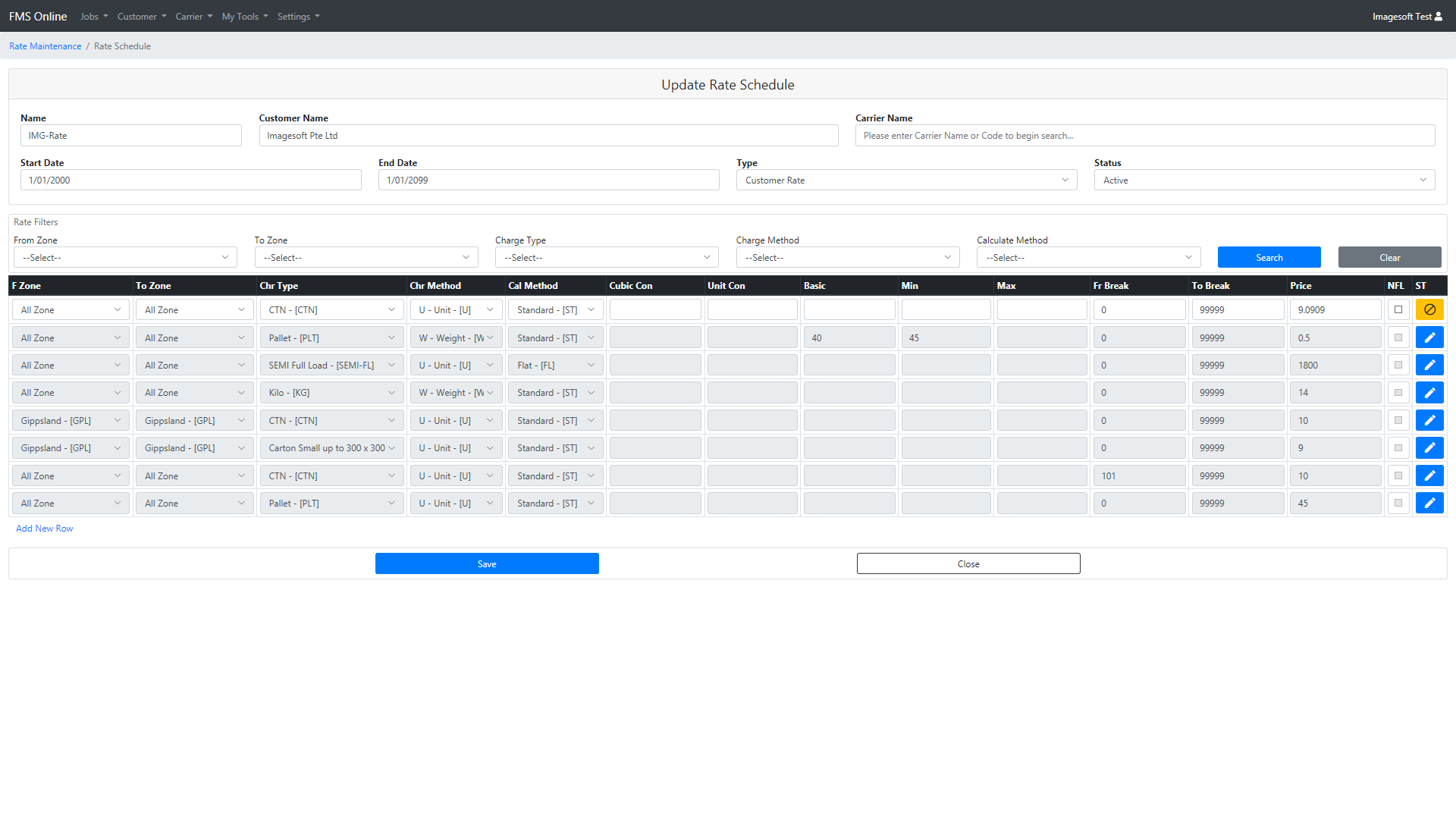1456x819 pixels.
Task: Click edit pencil for row with price 45
Action: [1429, 504]
